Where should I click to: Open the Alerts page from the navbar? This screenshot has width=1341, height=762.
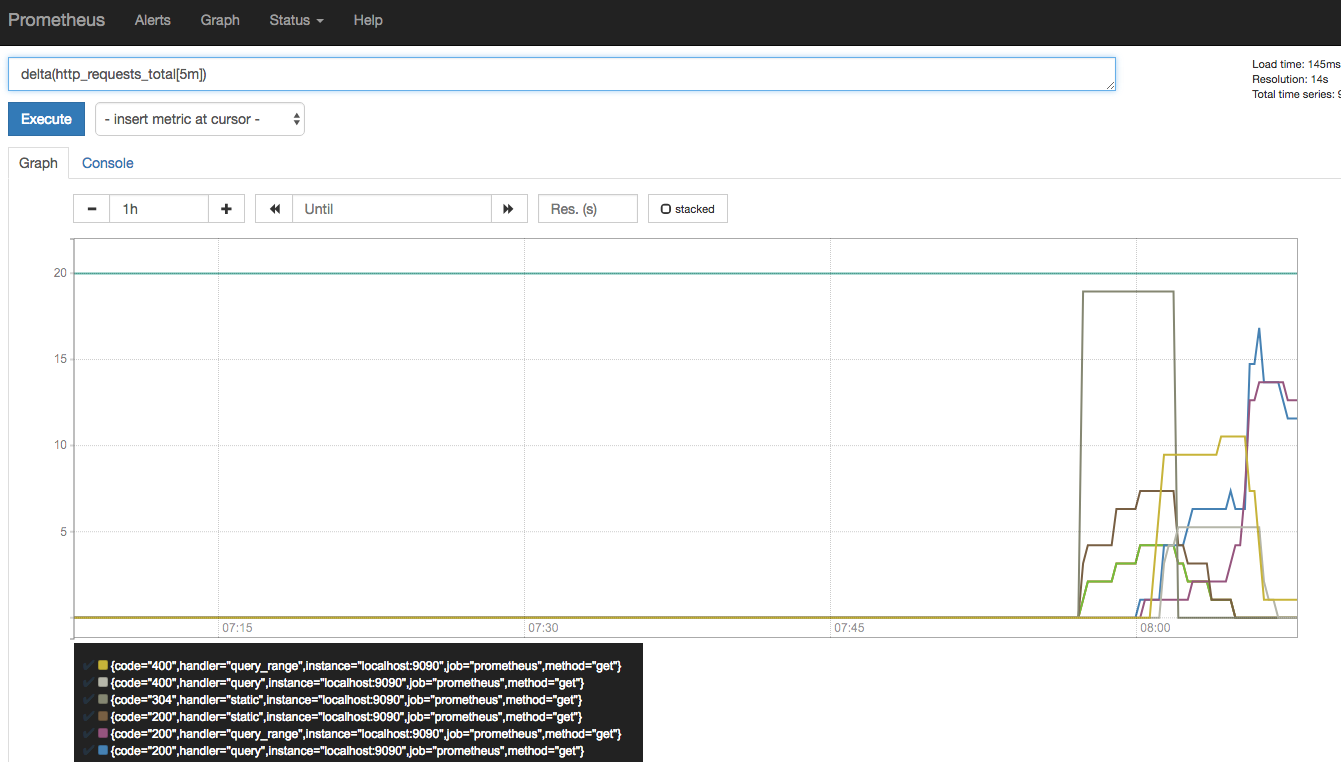(x=152, y=20)
